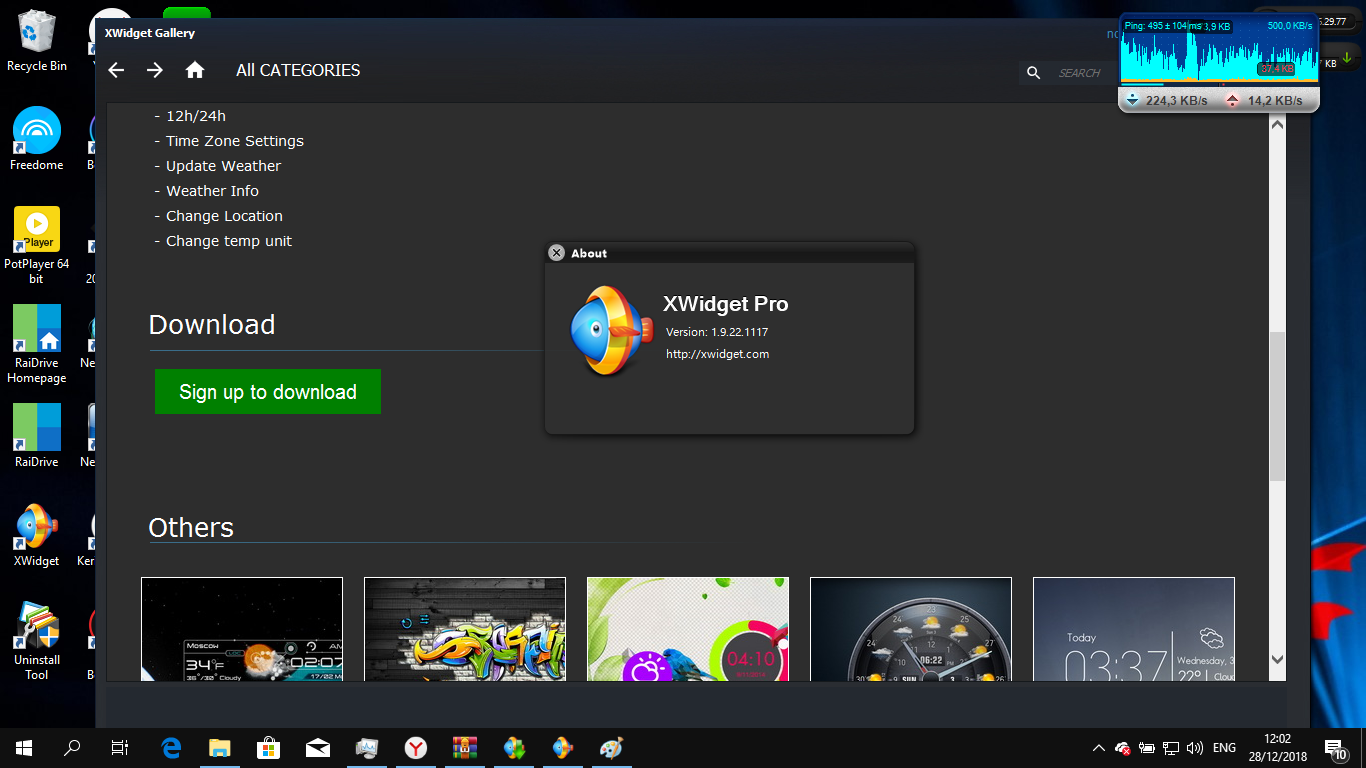
Task: Open Uninstall Tool desktop shortcut
Action: click(37, 641)
